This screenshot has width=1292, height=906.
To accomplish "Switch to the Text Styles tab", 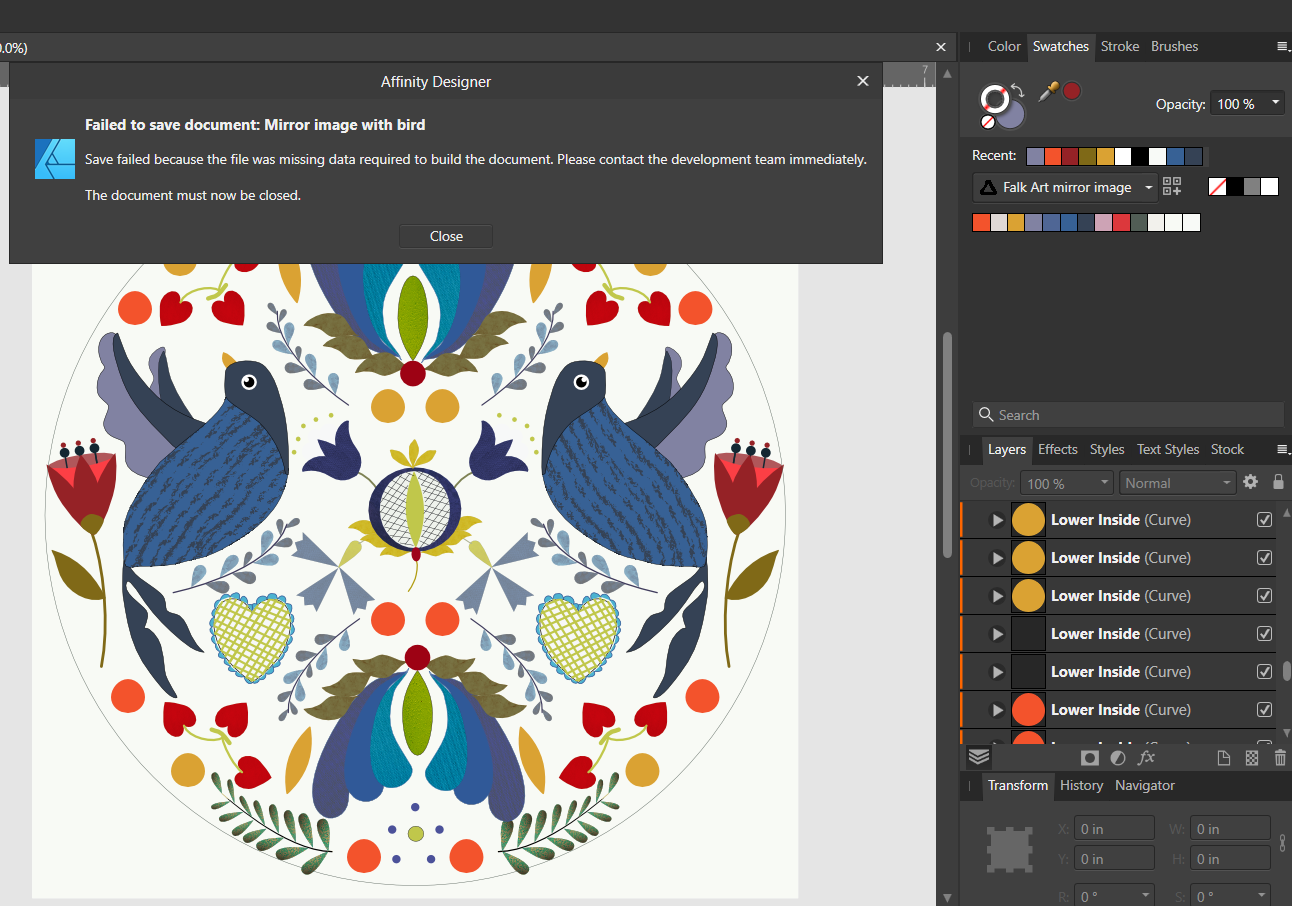I will (x=1168, y=449).
